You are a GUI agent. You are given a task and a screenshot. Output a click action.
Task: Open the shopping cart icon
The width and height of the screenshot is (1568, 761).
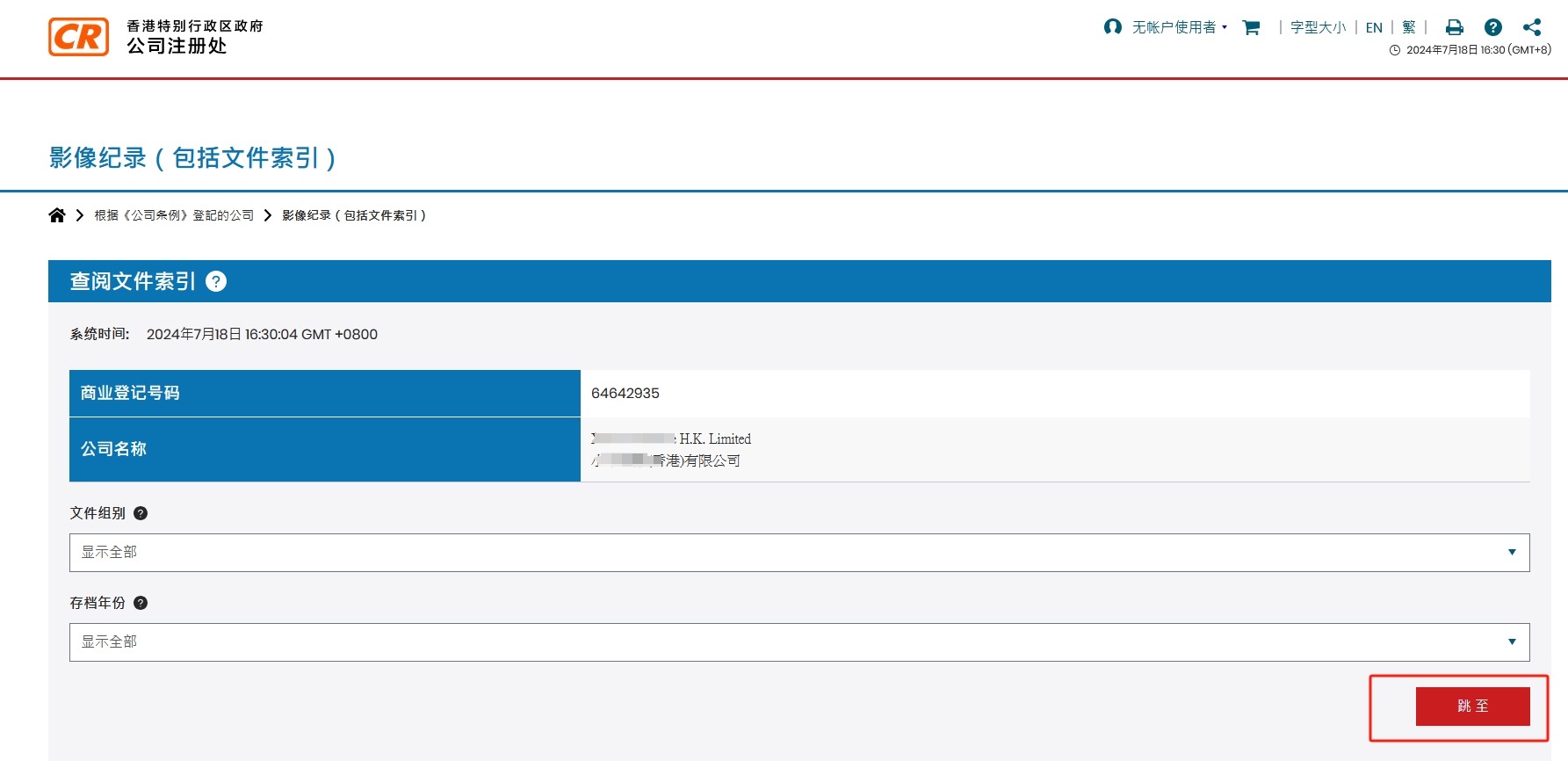(x=1251, y=27)
